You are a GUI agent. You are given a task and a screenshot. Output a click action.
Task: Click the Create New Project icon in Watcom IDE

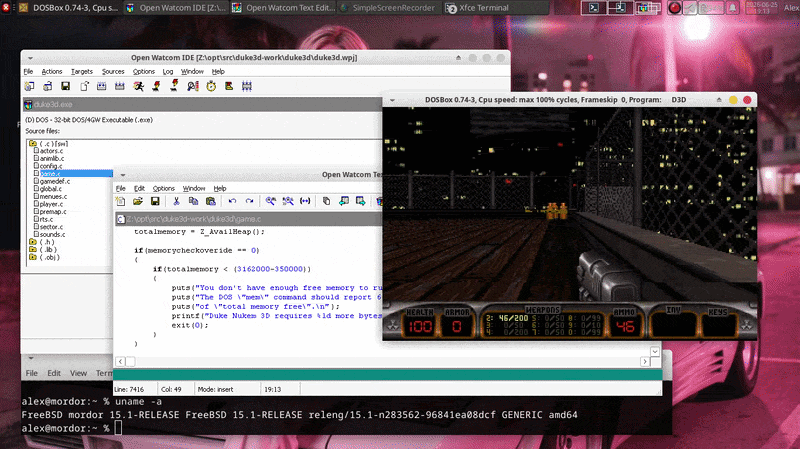pyautogui.click(x=29, y=86)
